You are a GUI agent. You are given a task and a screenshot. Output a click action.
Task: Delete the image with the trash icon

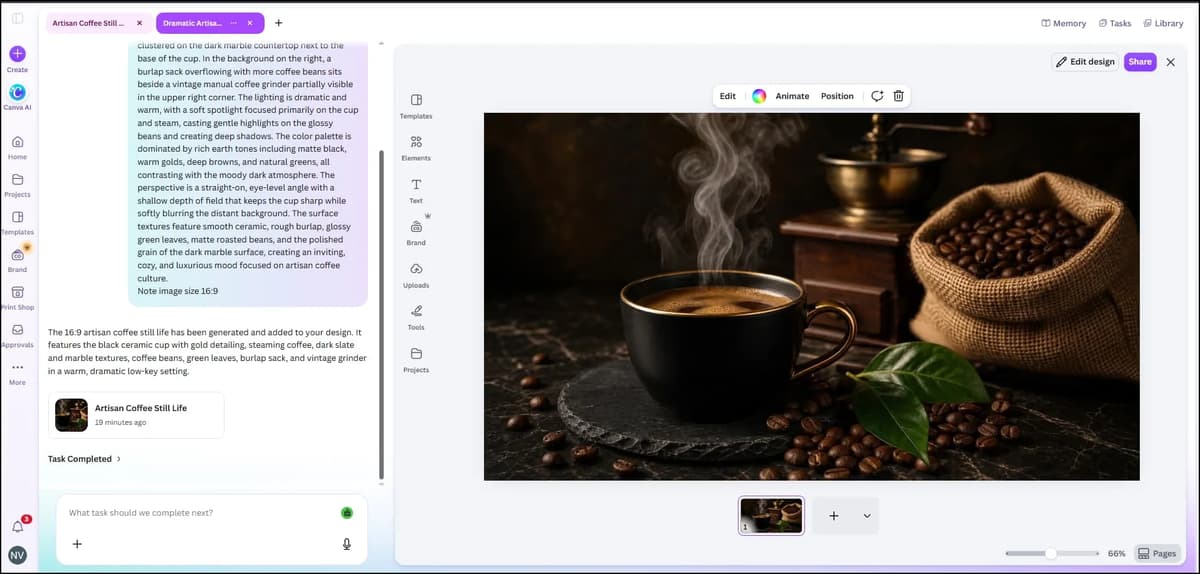point(898,96)
